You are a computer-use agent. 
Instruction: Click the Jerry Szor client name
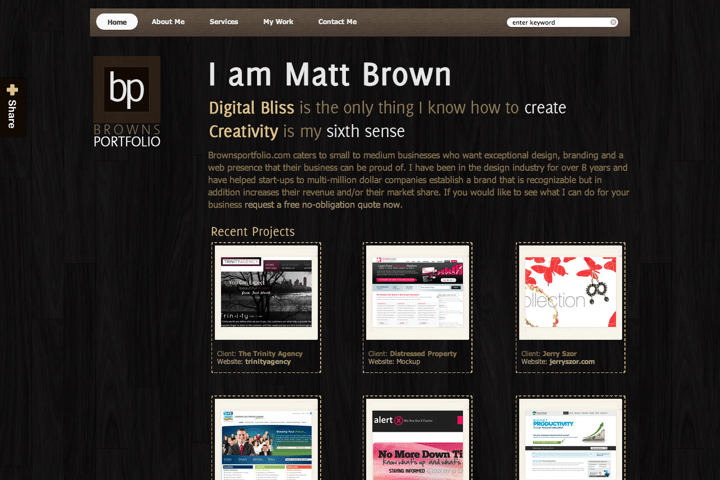click(559, 354)
